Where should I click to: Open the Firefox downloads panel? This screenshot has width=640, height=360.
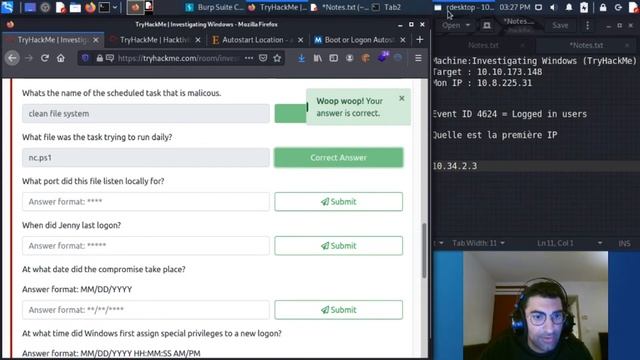pos(301,58)
